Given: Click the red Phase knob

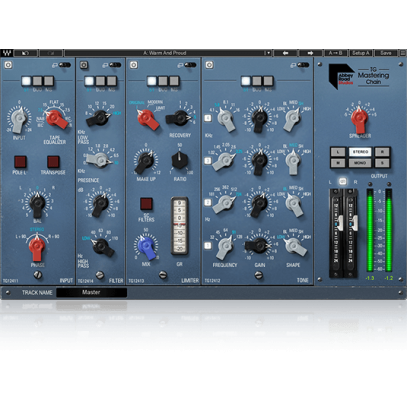Looking at the screenshot, I should (x=37, y=247).
